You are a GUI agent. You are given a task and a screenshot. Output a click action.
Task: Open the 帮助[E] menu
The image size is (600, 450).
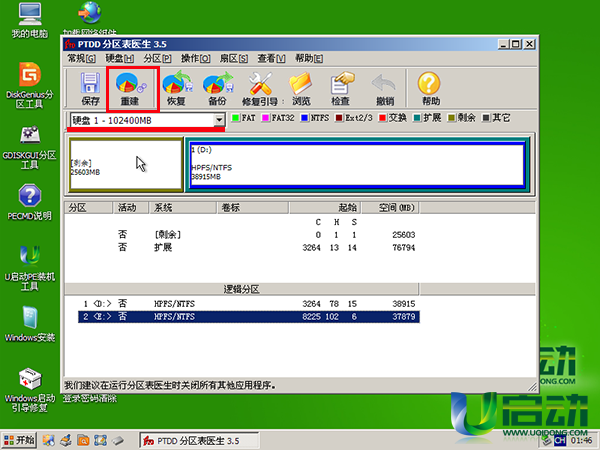pos(309,59)
